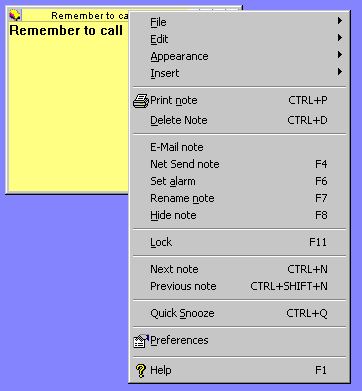
Task: Choose Set alarm in the menu
Action: click(x=239, y=181)
